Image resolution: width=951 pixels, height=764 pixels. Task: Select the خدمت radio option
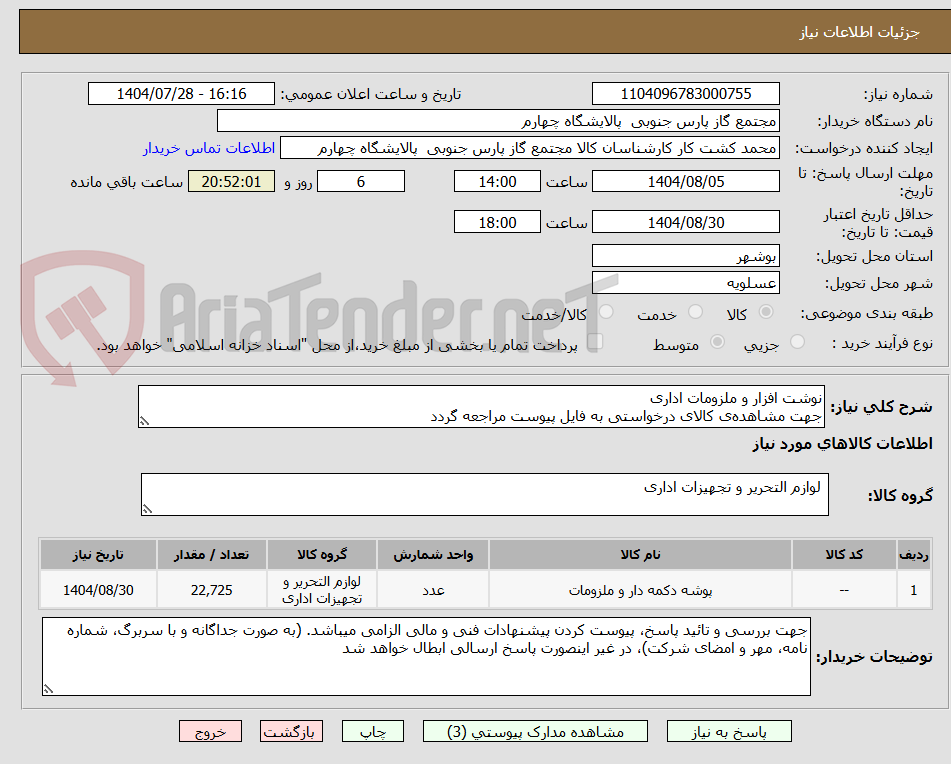coord(698,312)
